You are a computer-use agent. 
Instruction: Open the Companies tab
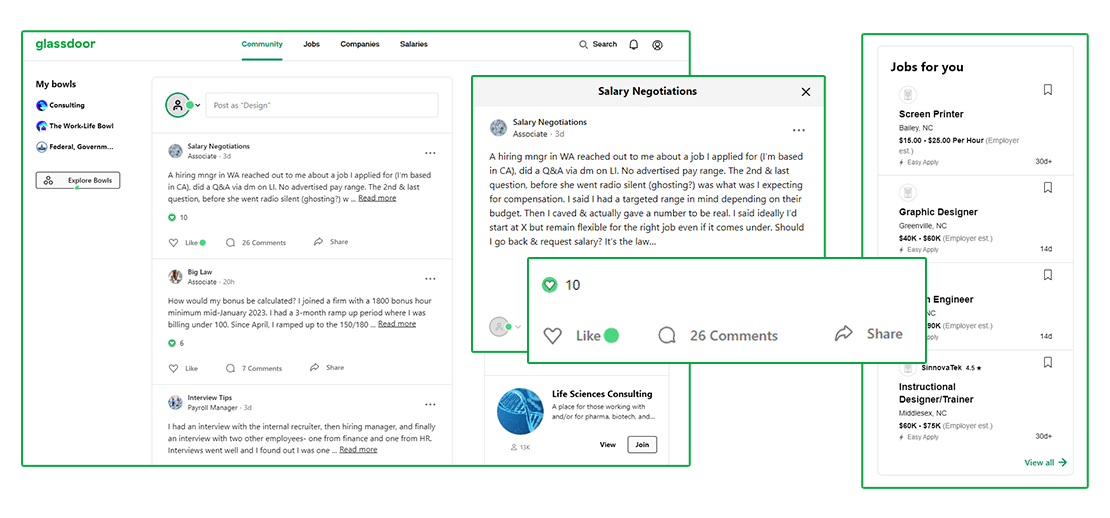pyautogui.click(x=360, y=44)
